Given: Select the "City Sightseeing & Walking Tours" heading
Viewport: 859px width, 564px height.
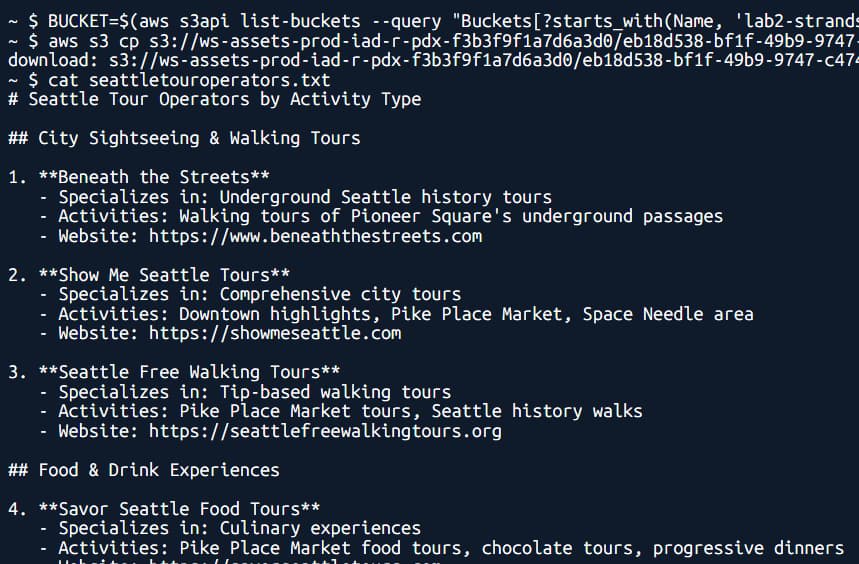Looking at the screenshot, I should pyautogui.click(x=199, y=138).
